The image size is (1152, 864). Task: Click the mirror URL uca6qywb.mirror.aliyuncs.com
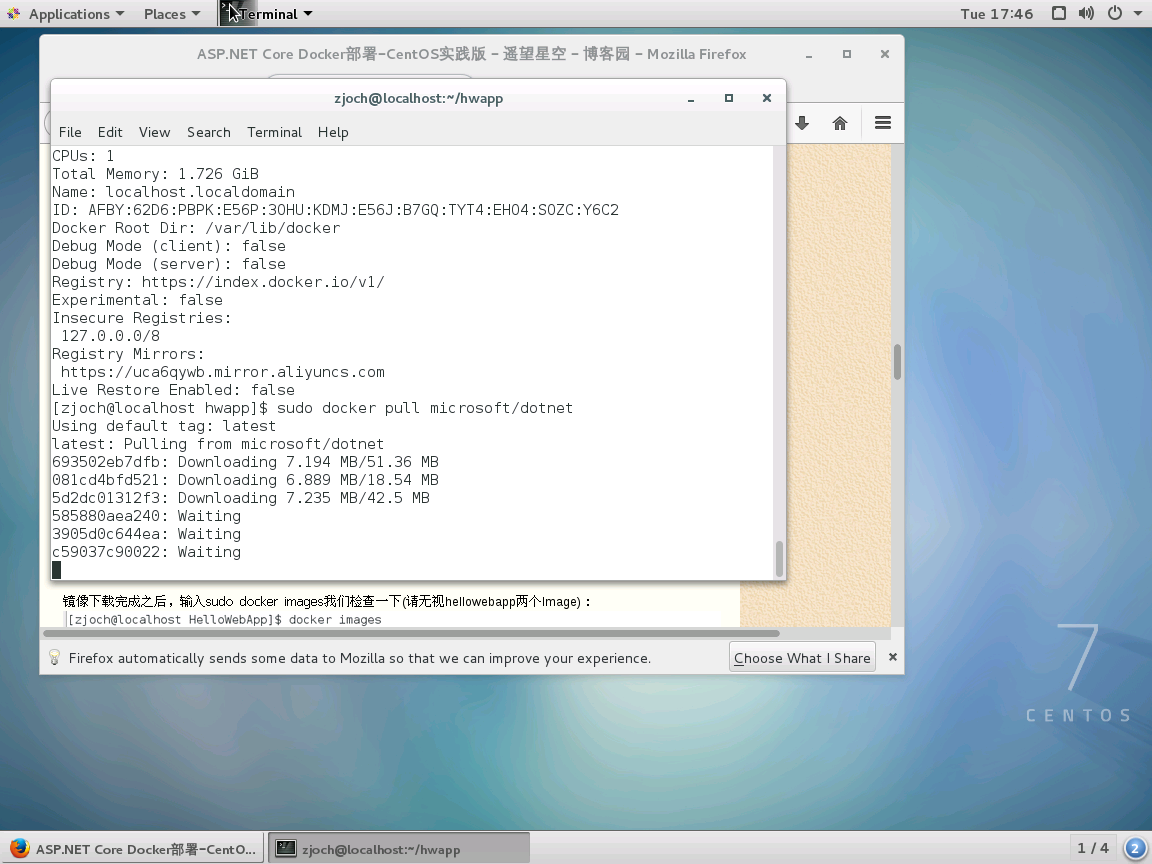pyautogui.click(x=223, y=372)
